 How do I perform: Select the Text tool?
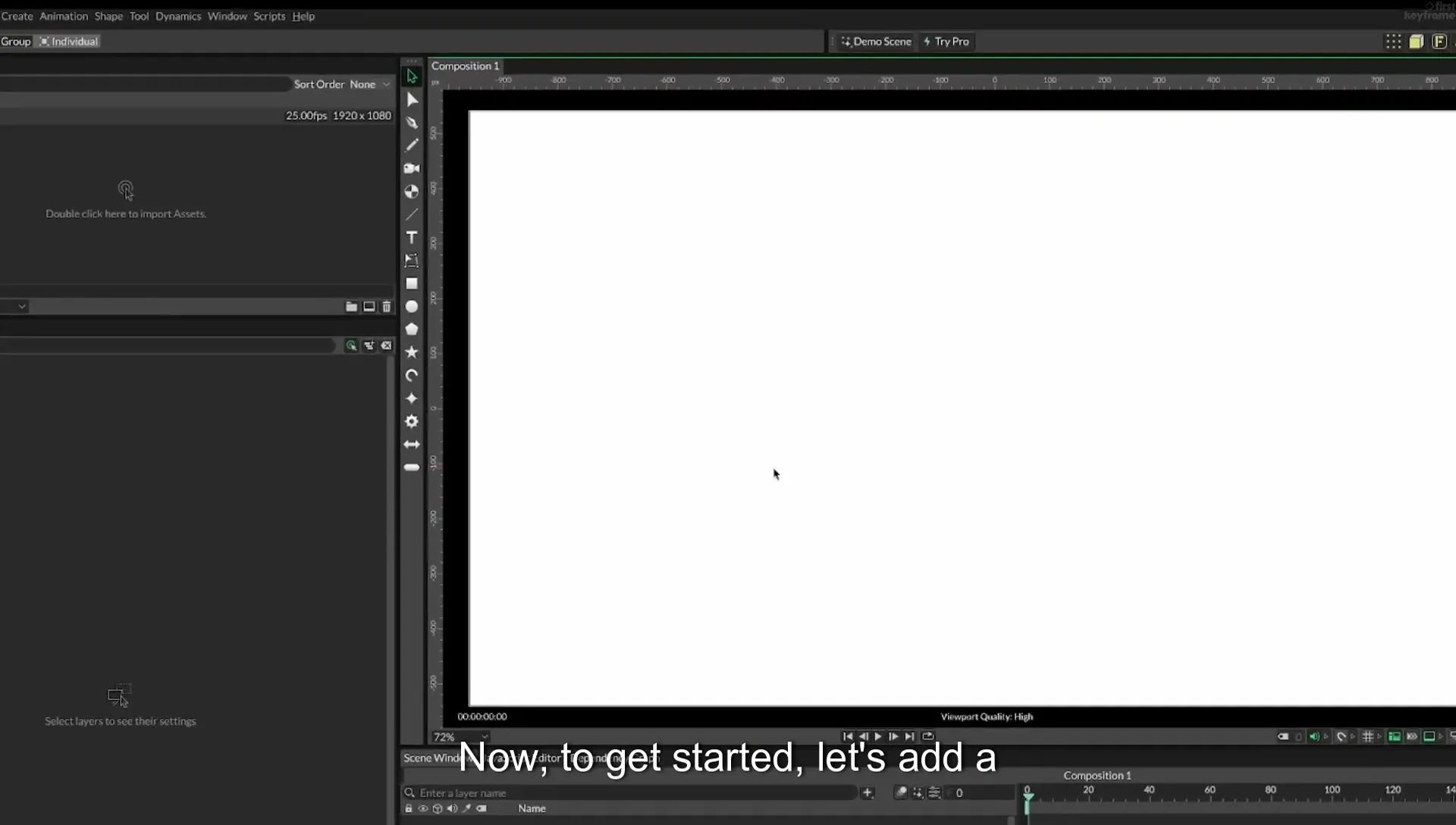point(412,237)
